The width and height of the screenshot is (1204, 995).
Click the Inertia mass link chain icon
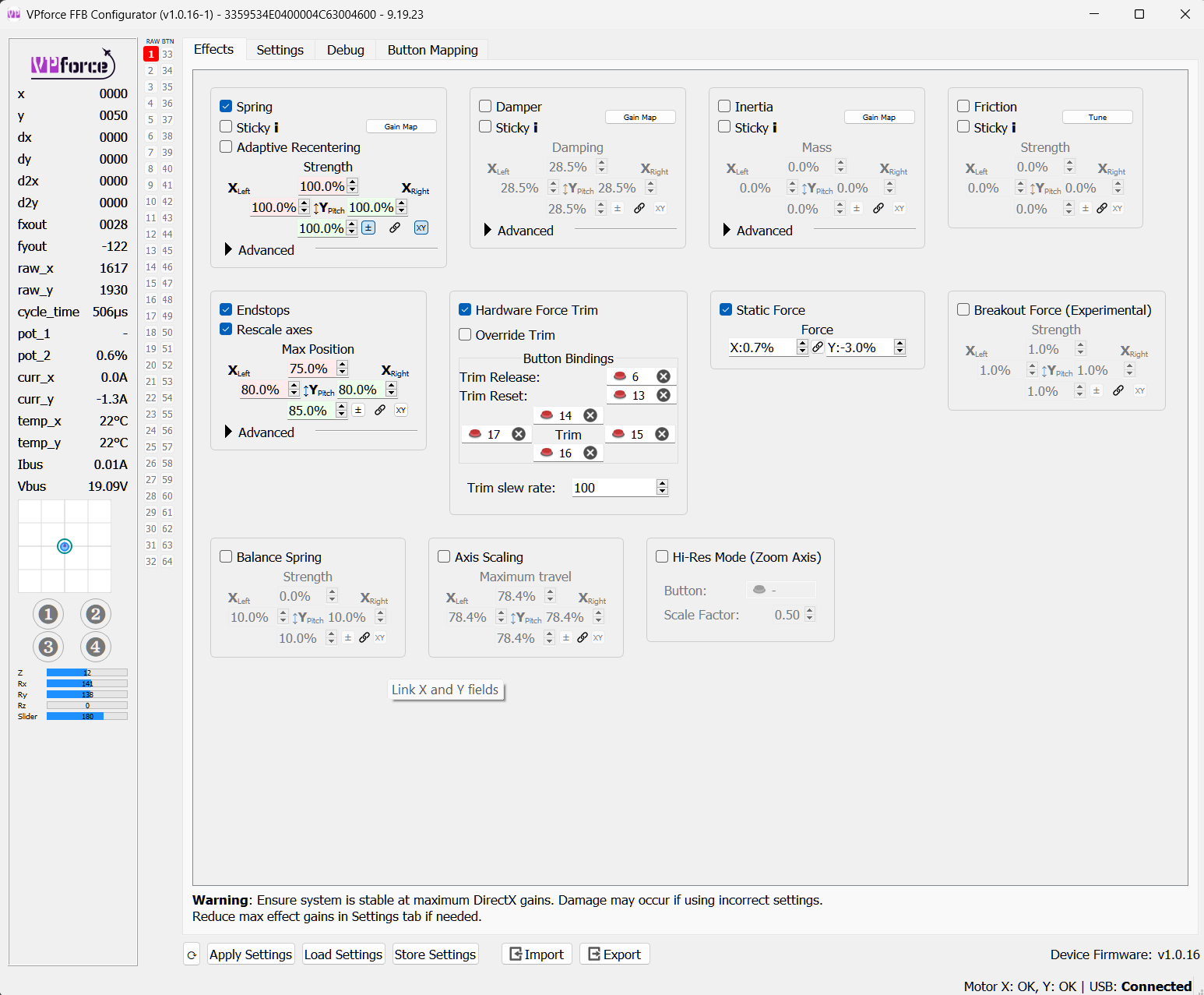(878, 208)
